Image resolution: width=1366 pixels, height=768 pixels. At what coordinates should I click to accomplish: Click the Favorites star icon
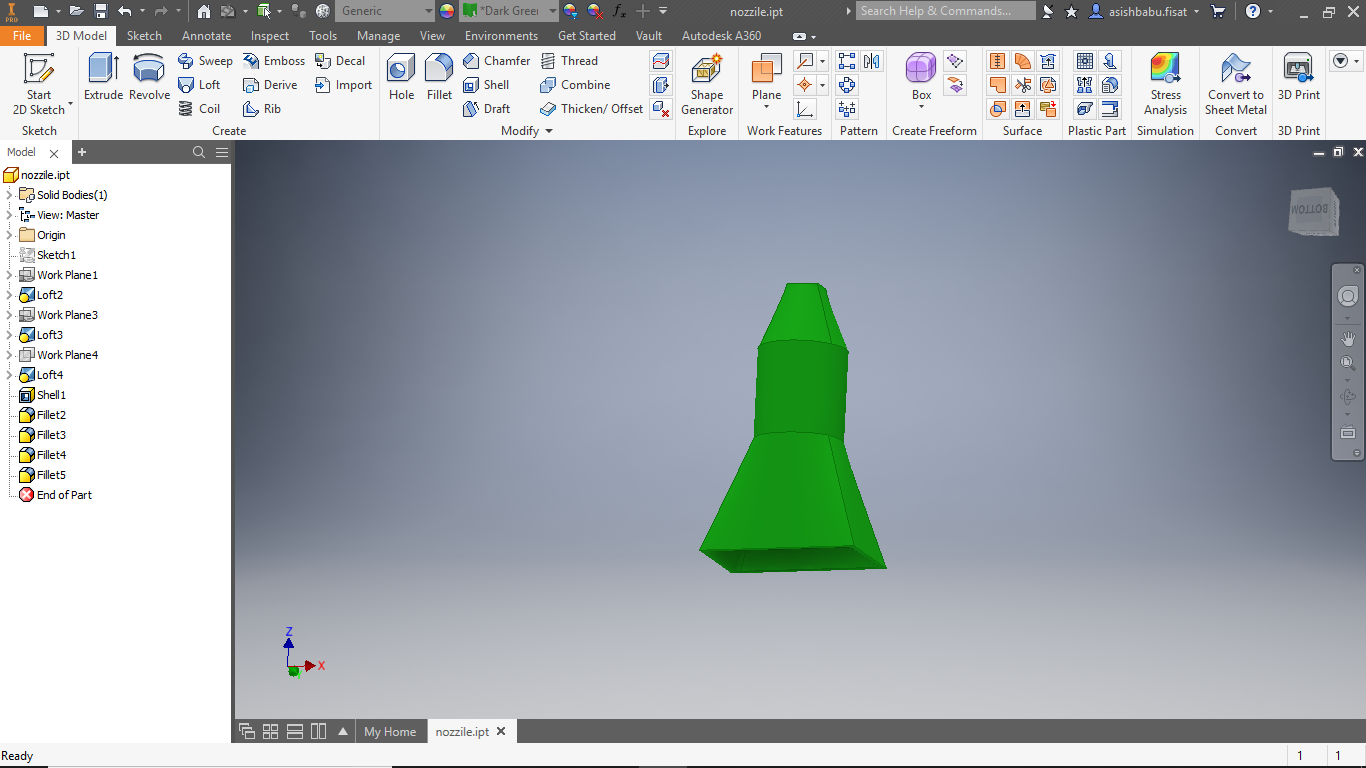1072,11
